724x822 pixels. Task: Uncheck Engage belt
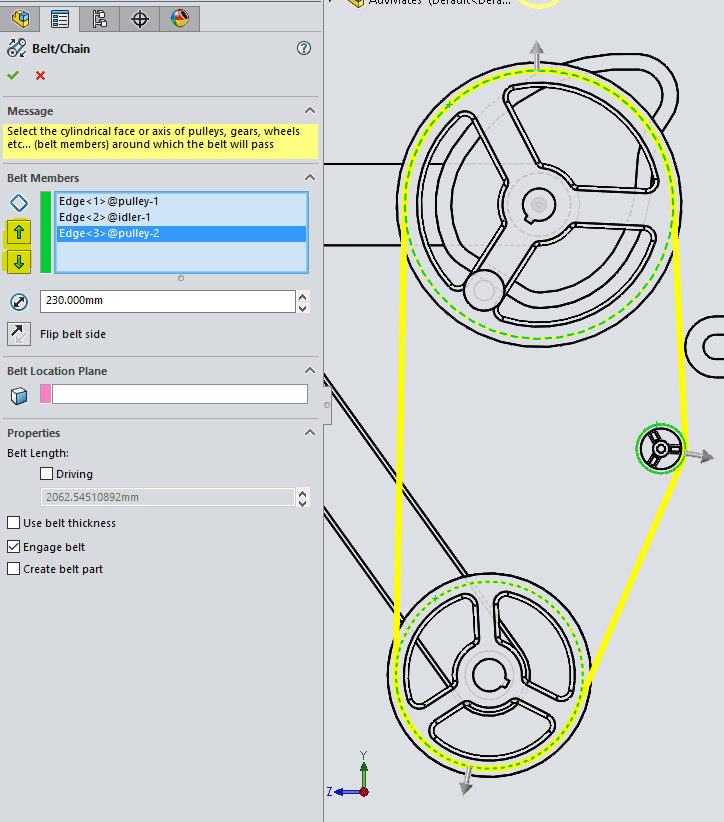(x=14, y=547)
